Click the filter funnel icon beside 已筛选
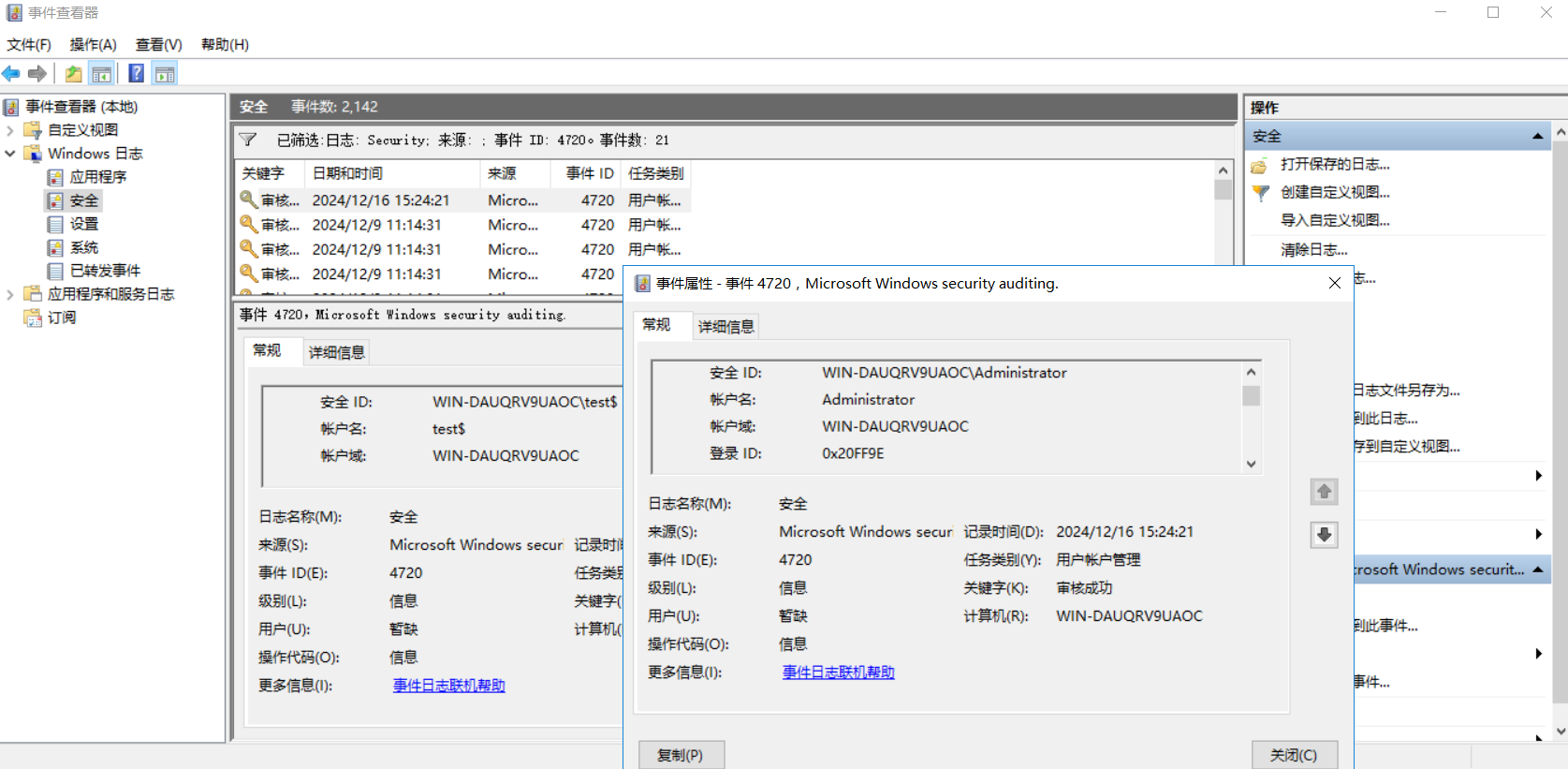 (248, 140)
